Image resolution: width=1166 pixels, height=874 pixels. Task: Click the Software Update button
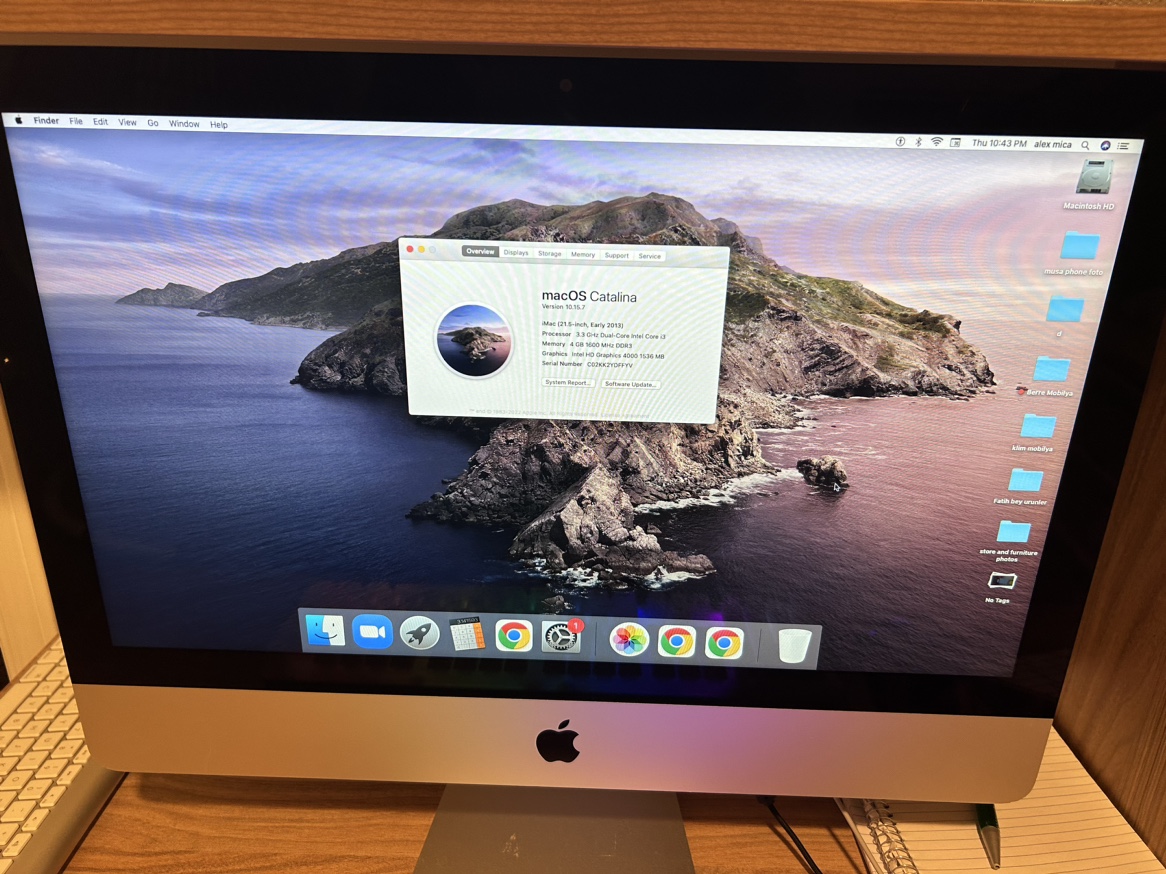coord(630,384)
